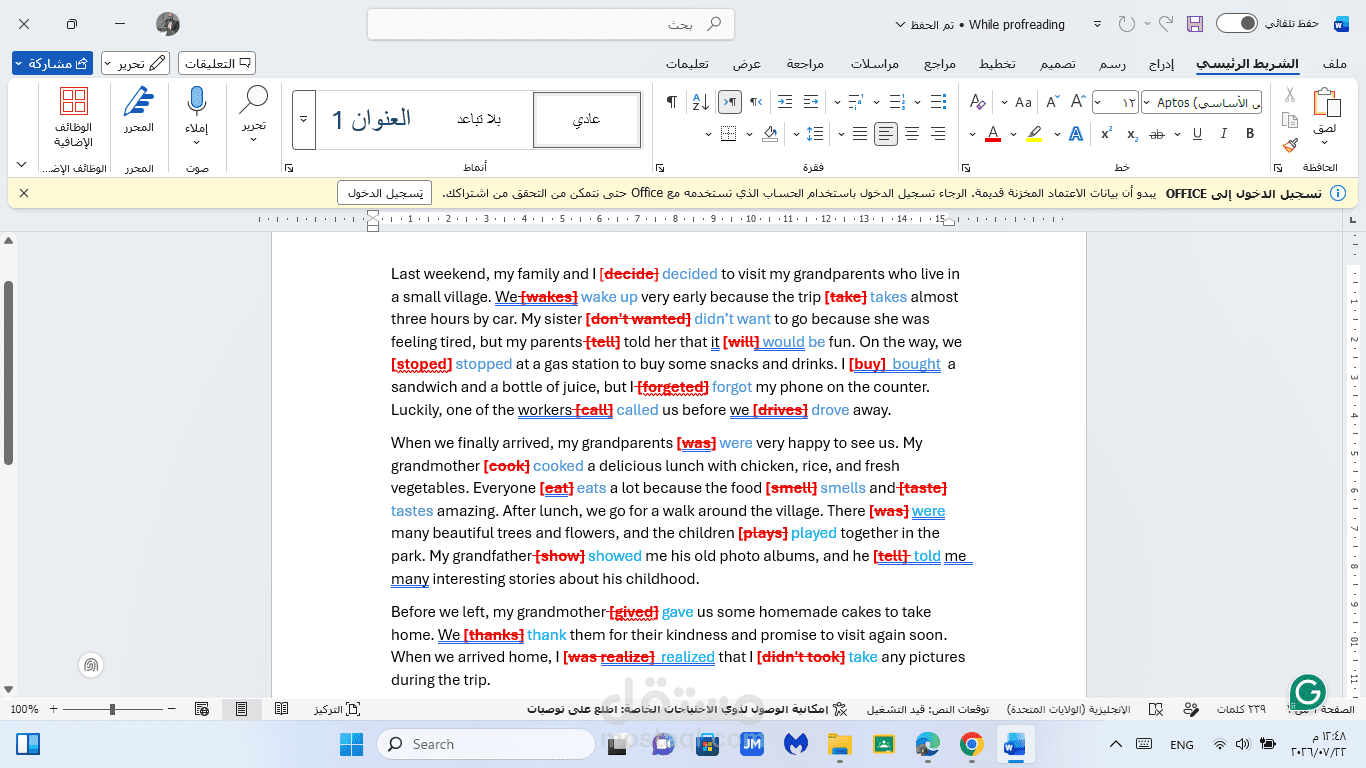Switch to the مراجعة tab
This screenshot has width=1366, height=768.
(805, 63)
